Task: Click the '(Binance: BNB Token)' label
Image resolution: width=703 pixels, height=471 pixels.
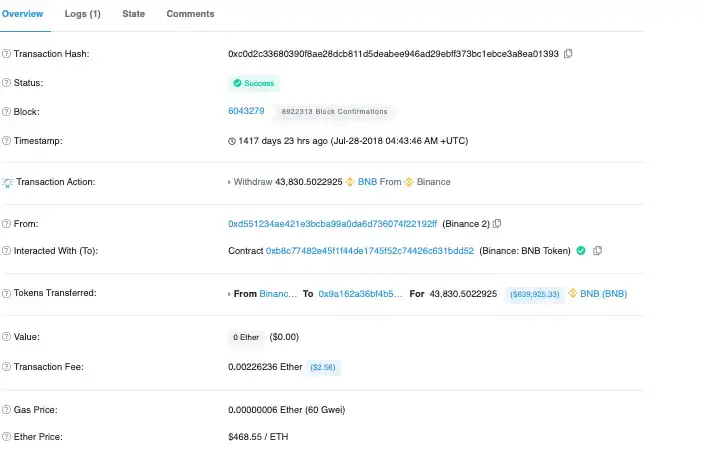Action: 525,251
